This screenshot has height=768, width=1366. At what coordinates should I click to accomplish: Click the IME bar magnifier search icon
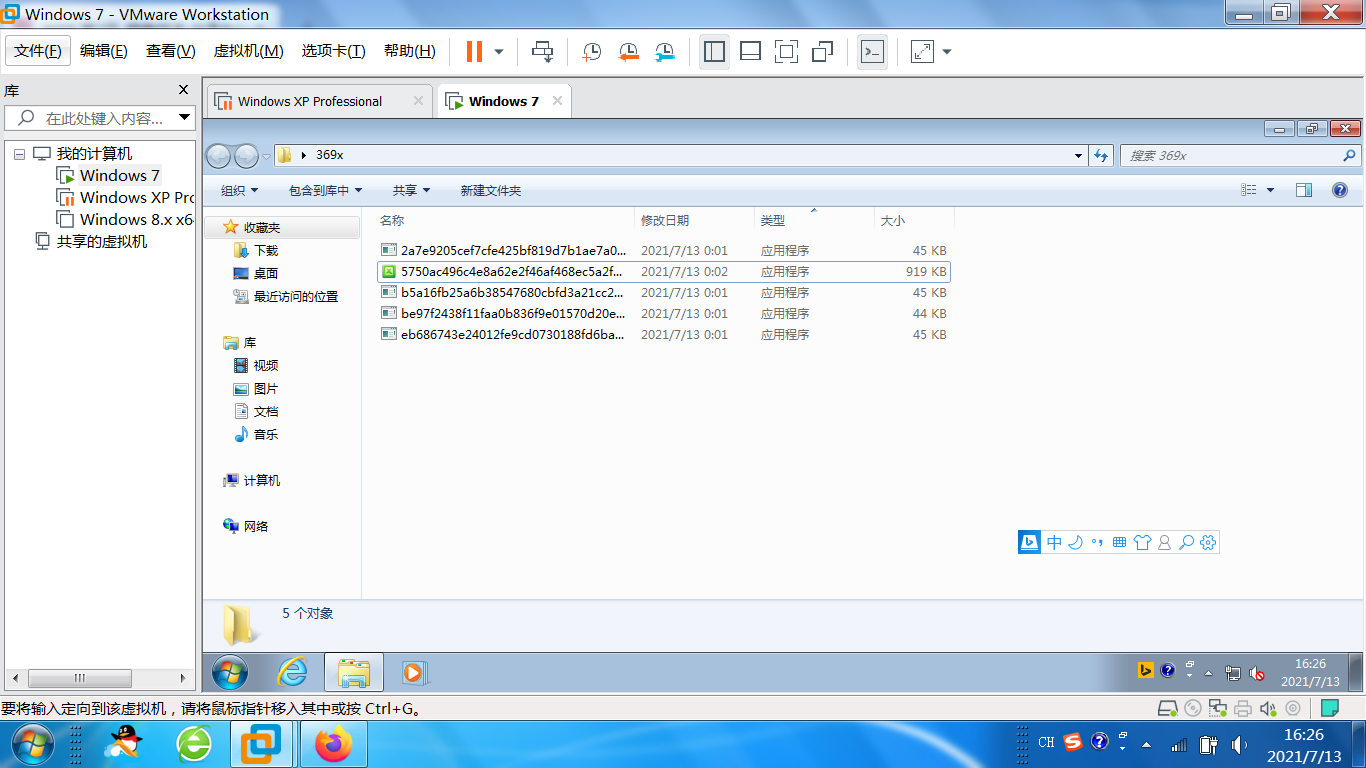click(1186, 543)
